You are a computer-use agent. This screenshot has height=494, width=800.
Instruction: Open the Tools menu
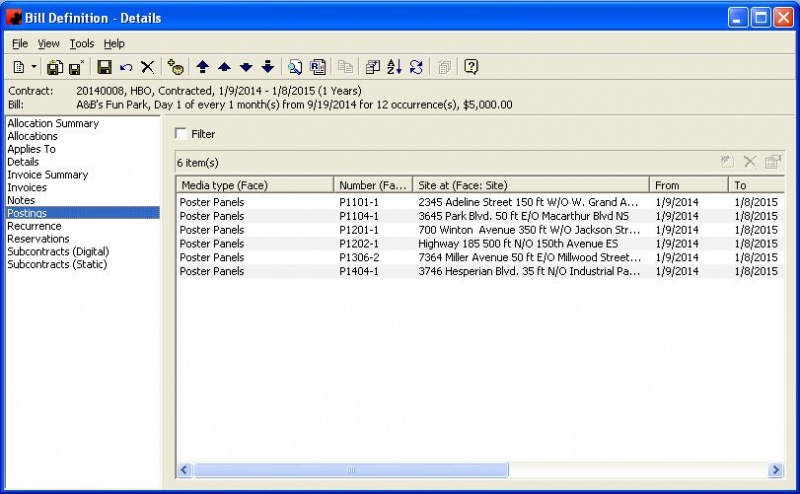[81, 44]
